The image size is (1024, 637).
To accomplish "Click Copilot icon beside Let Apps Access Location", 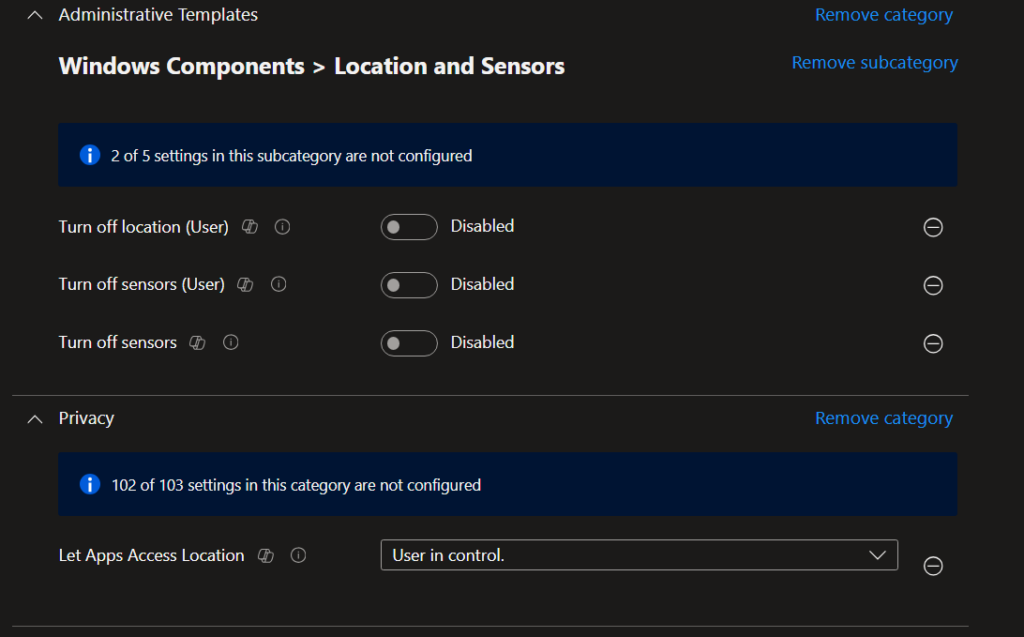I will coord(265,556).
